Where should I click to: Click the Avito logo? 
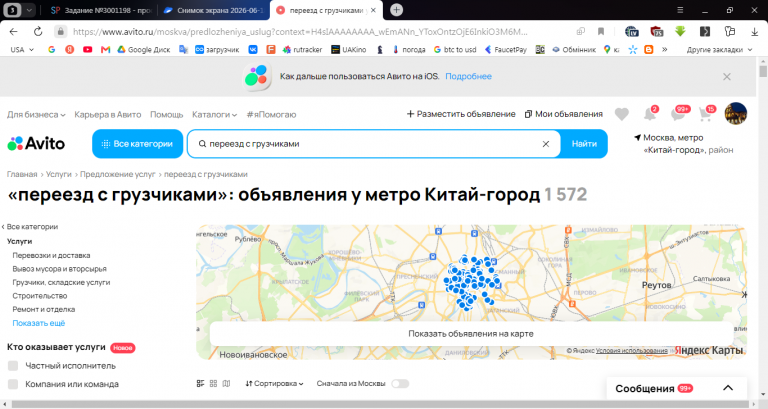(x=36, y=144)
